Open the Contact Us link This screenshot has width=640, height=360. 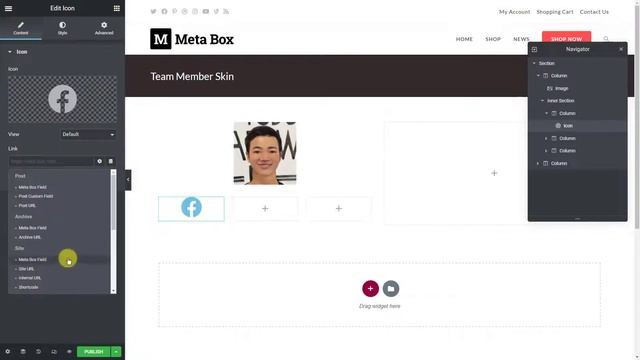coord(594,12)
